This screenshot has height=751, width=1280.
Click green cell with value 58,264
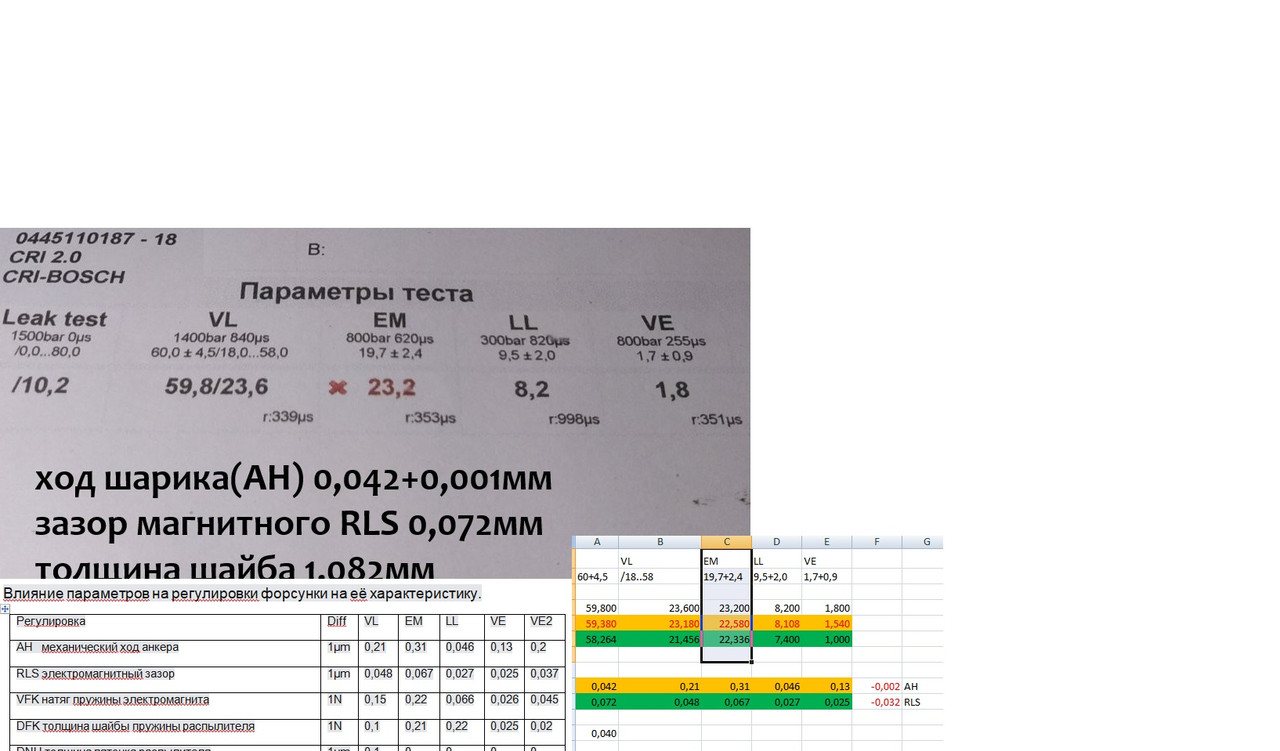pos(597,639)
